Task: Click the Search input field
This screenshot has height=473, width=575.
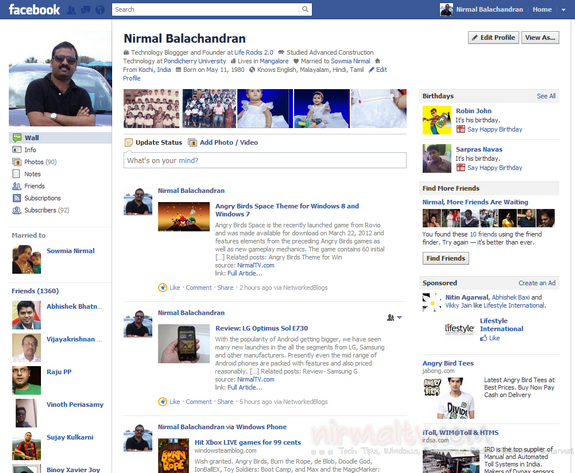Action: pos(206,10)
